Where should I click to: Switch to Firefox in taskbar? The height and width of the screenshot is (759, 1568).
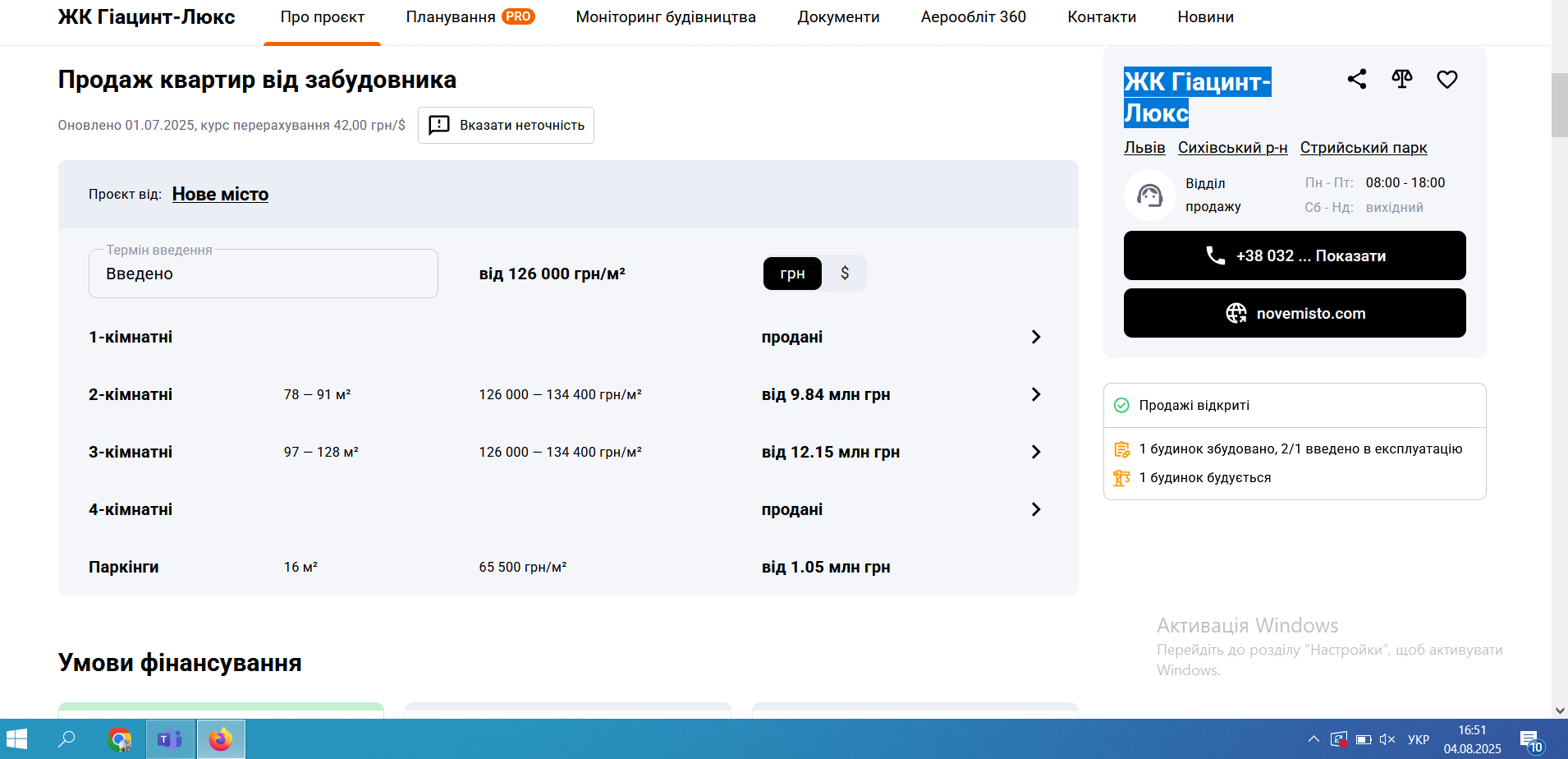(x=220, y=739)
